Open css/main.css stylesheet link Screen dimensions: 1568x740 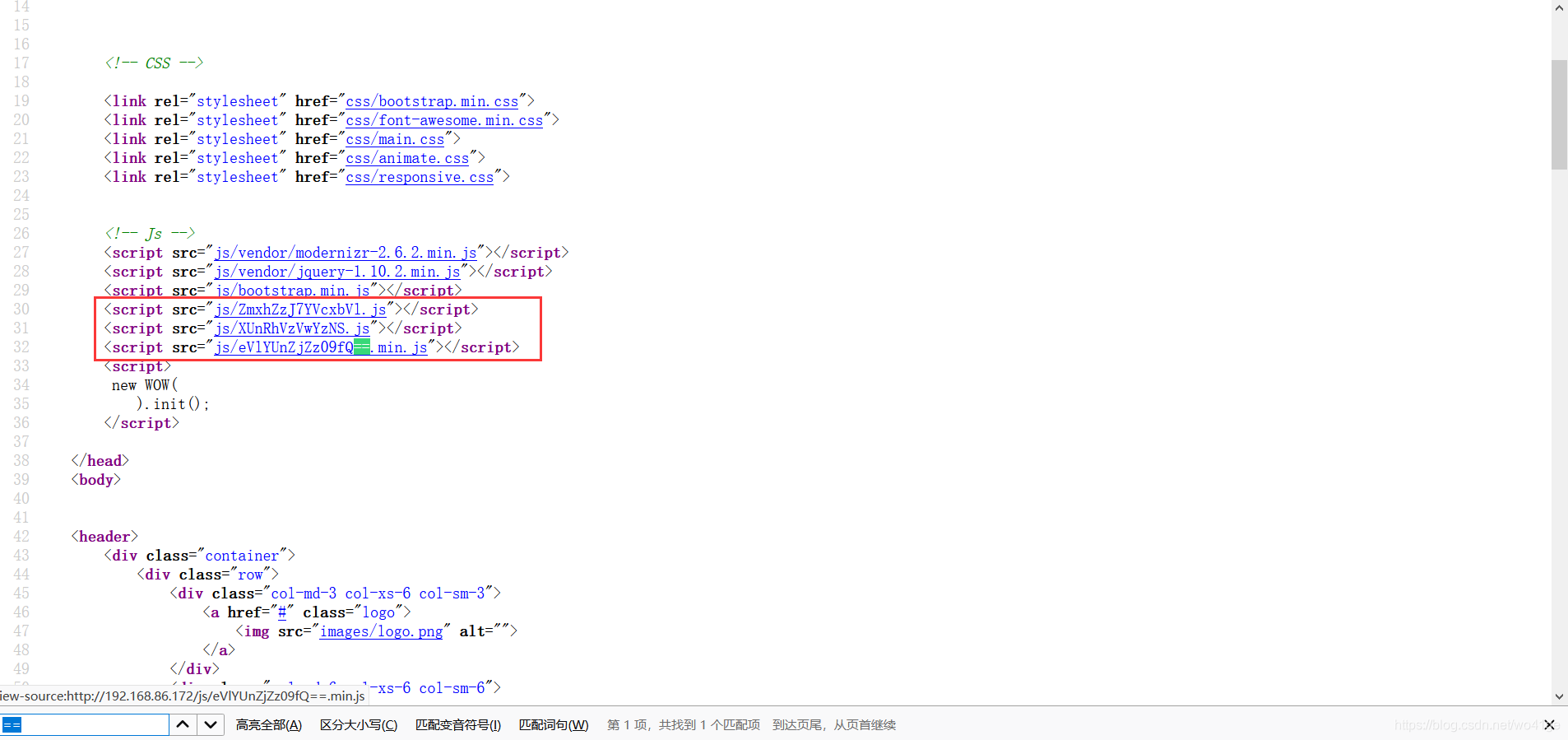[395, 139]
